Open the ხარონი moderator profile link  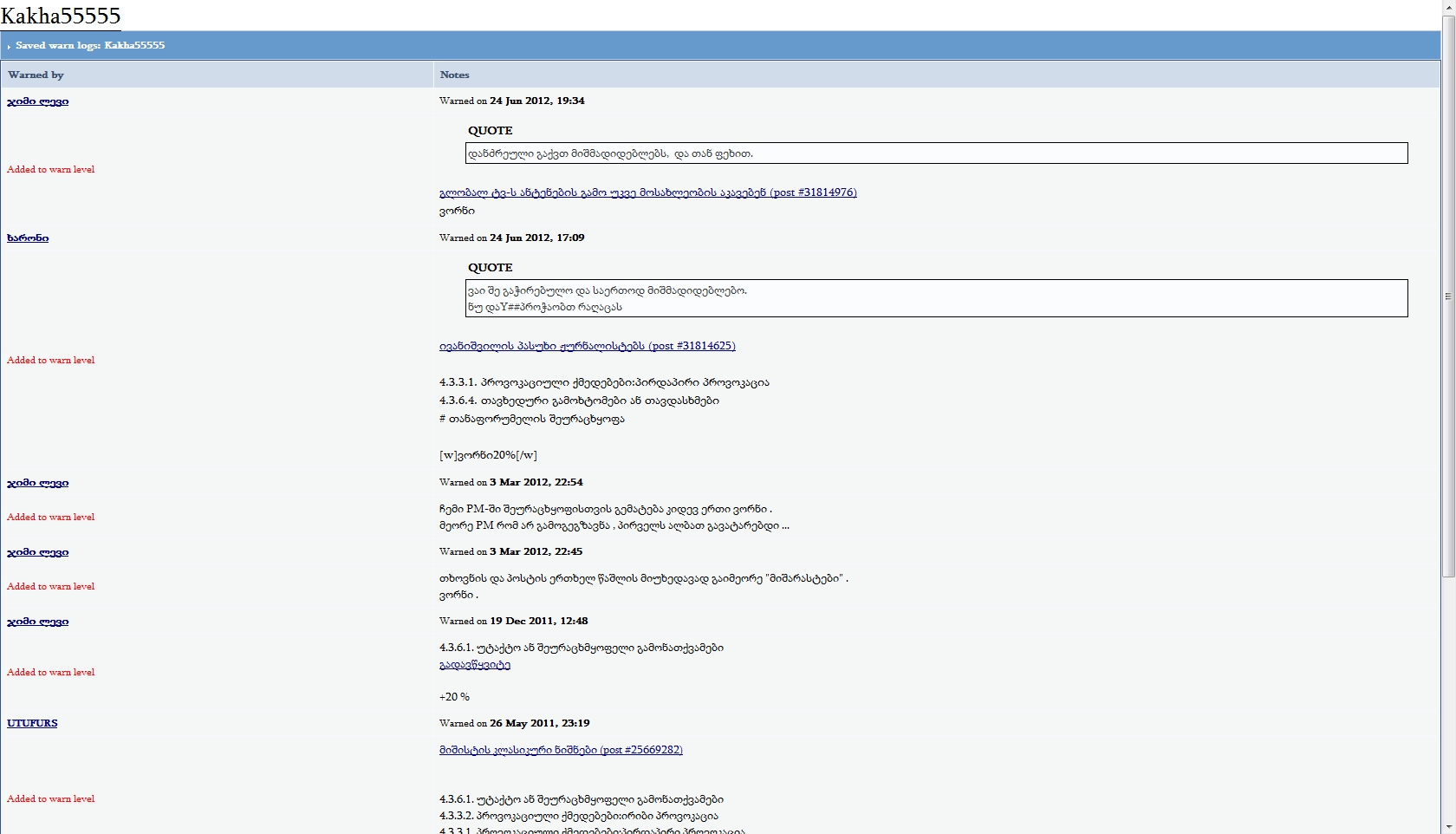[28, 238]
